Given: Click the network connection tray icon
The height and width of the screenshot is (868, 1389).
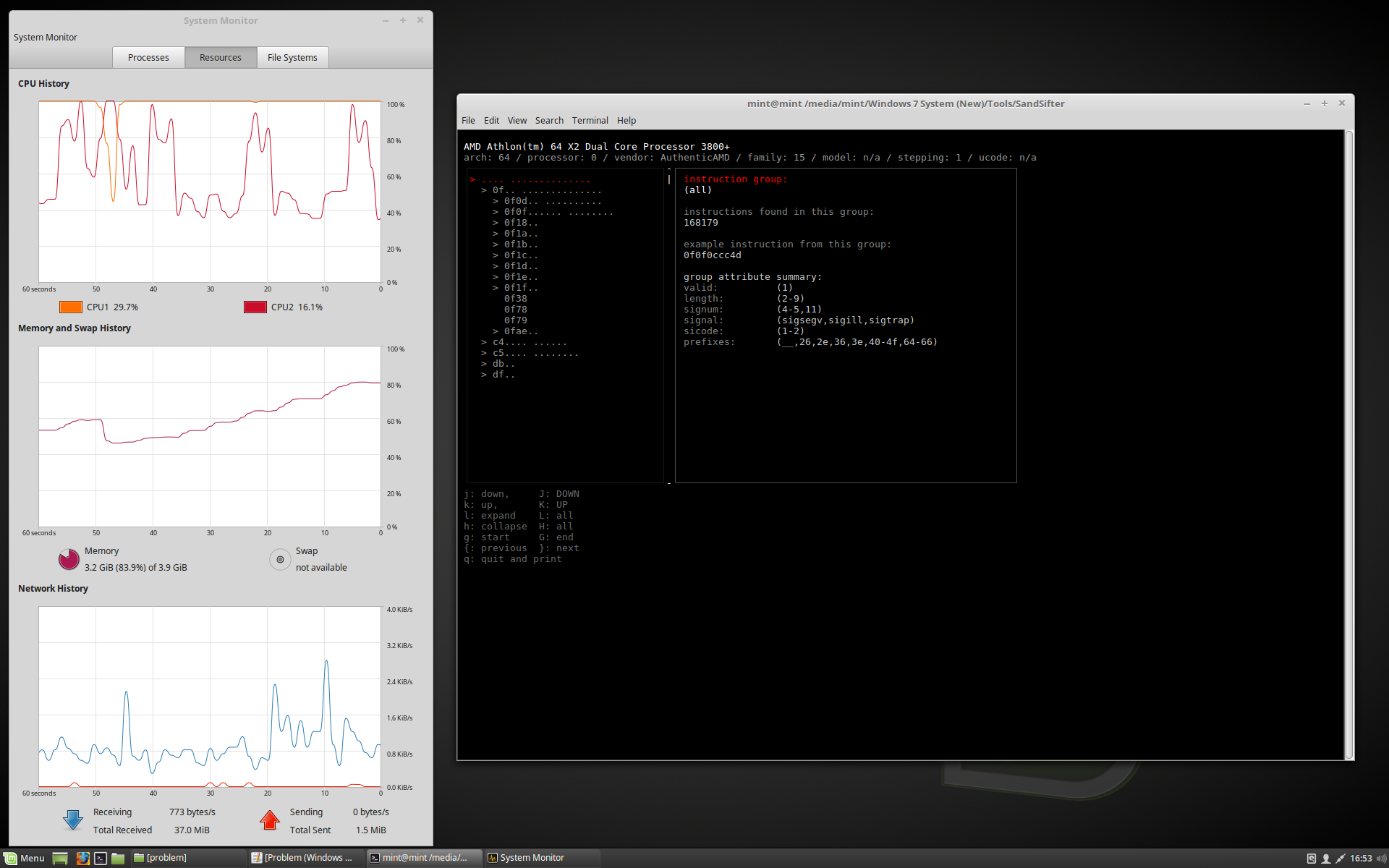Looking at the screenshot, I should tap(1341, 858).
